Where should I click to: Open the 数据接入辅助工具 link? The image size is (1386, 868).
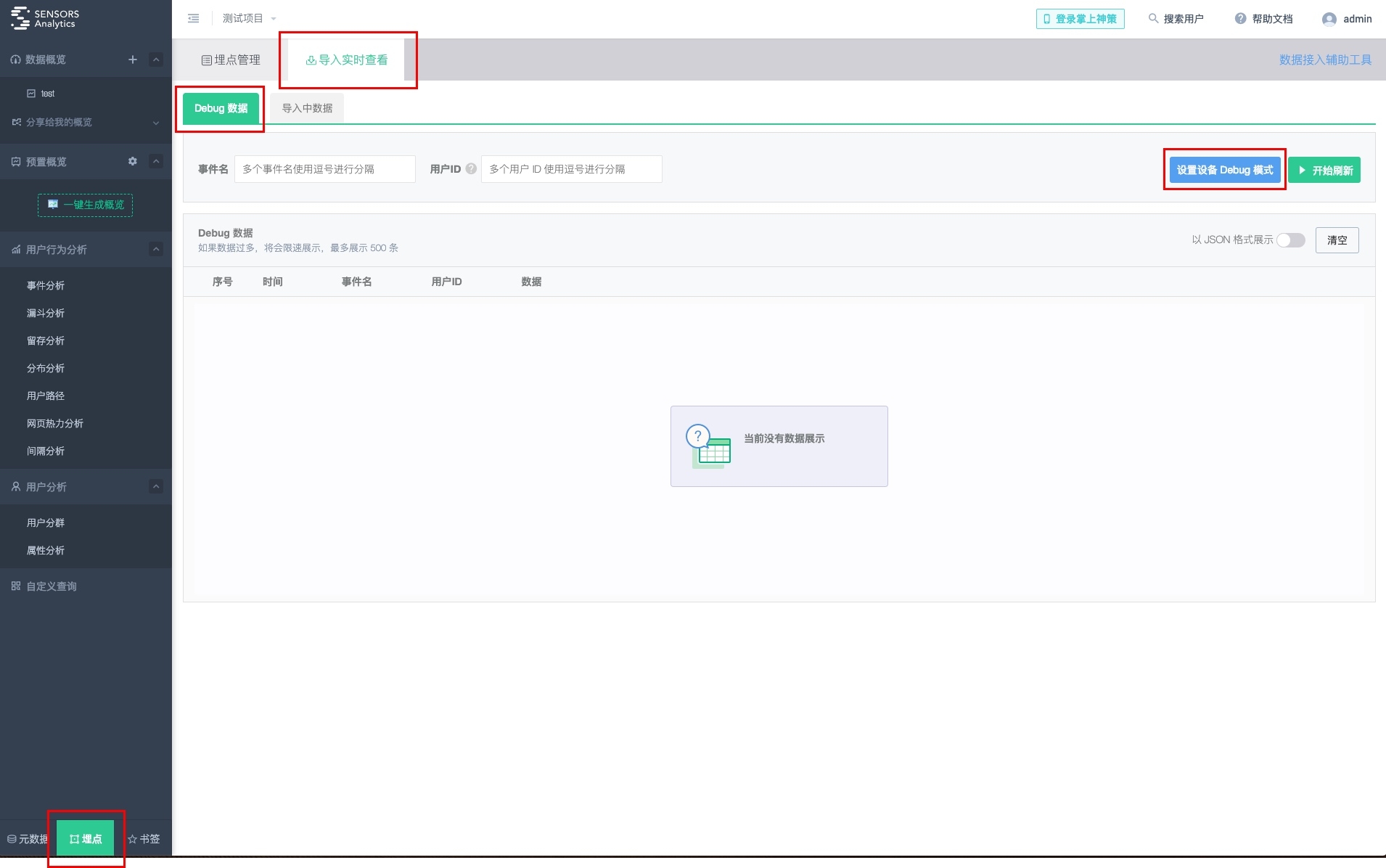pyautogui.click(x=1324, y=60)
